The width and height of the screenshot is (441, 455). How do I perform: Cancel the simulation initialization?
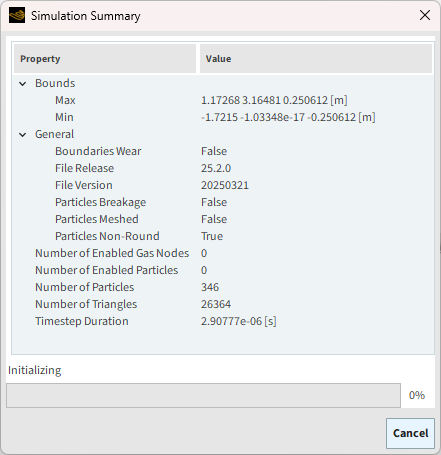point(410,433)
